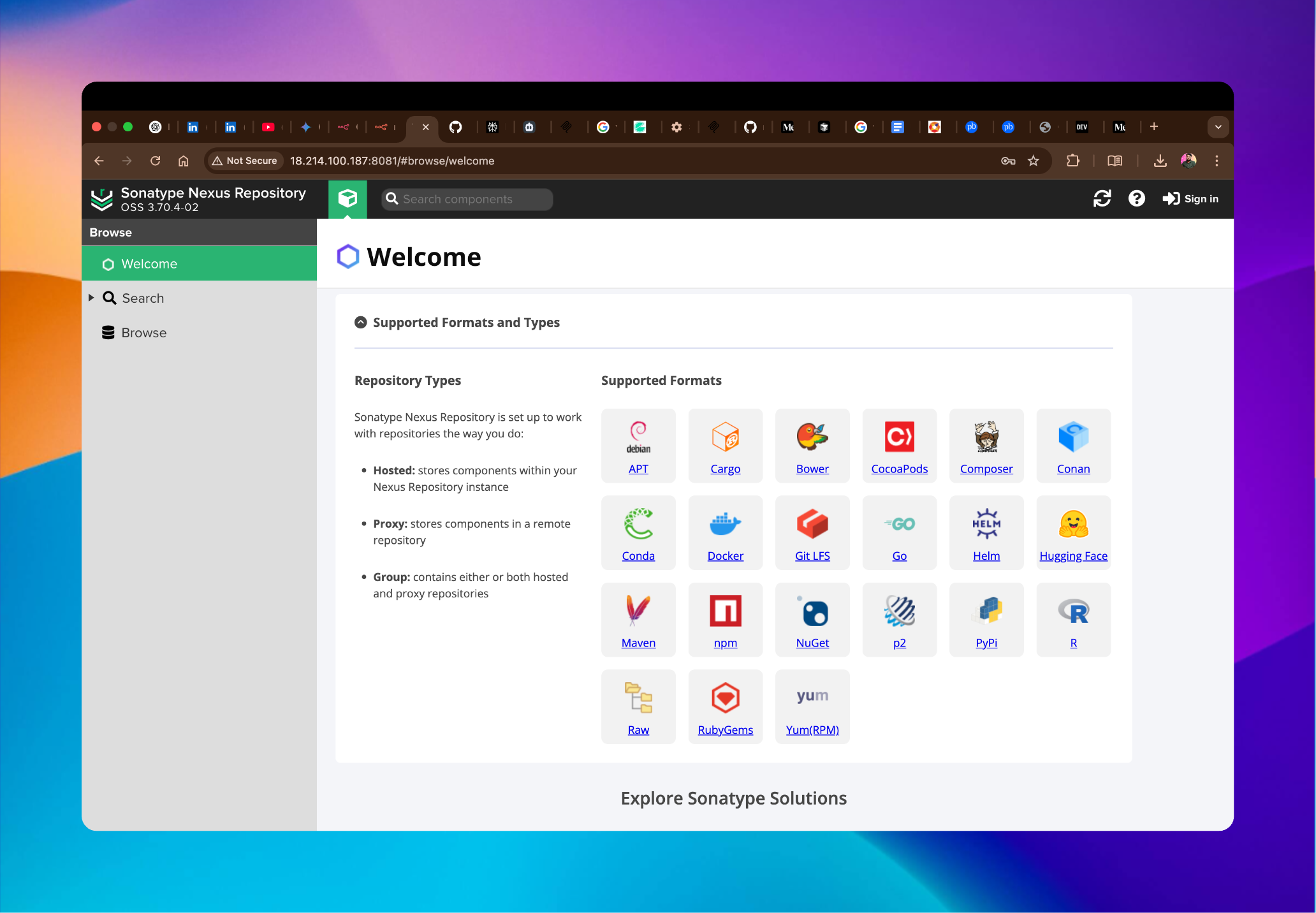Viewport: 1316px width, 913px height.
Task: Focus the Search components field
Action: pyautogui.click(x=467, y=199)
